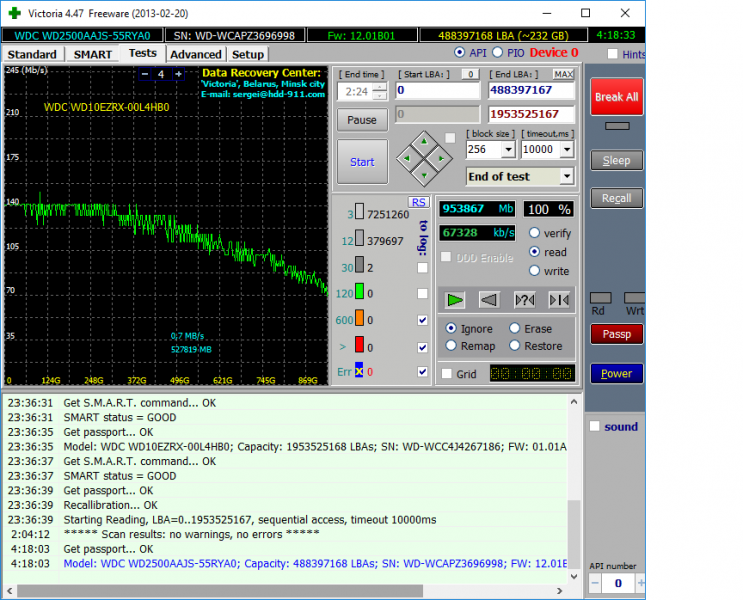Choose the Remap error action
The width and height of the screenshot is (743, 600).
click(x=451, y=346)
